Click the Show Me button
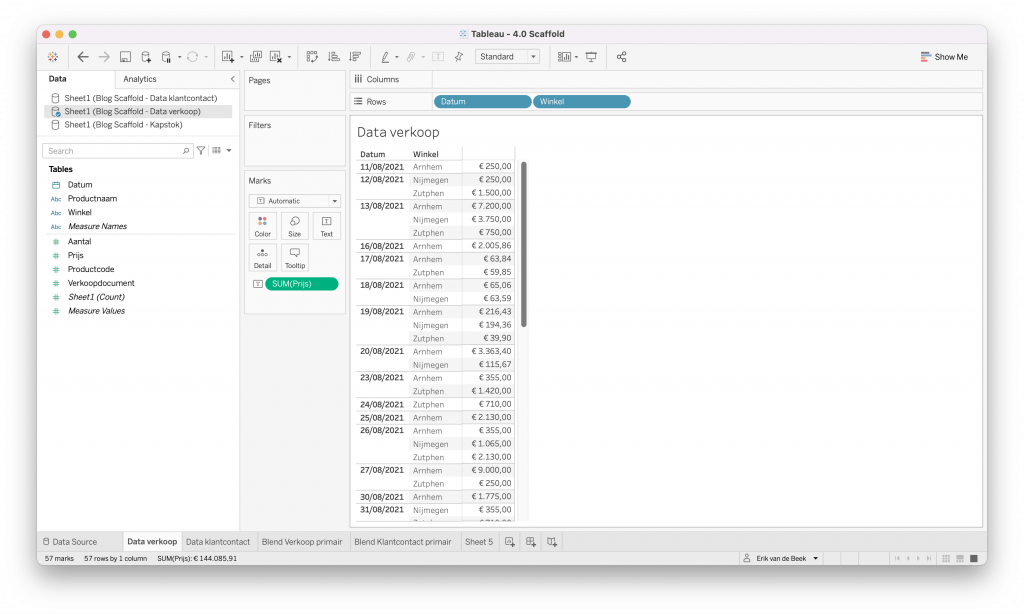The width and height of the screenshot is (1024, 614). point(944,57)
